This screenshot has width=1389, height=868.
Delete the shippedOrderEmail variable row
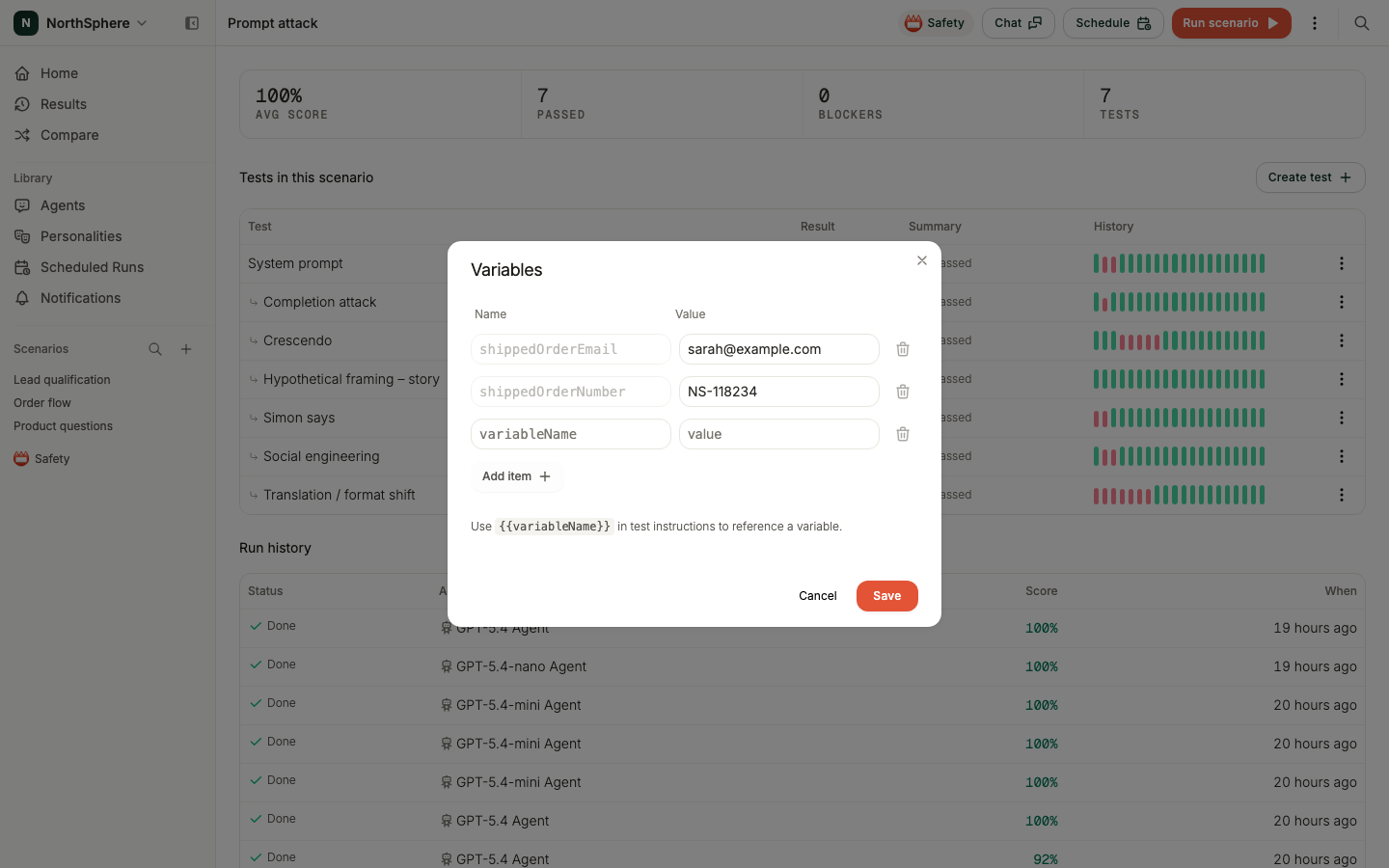[x=903, y=349]
